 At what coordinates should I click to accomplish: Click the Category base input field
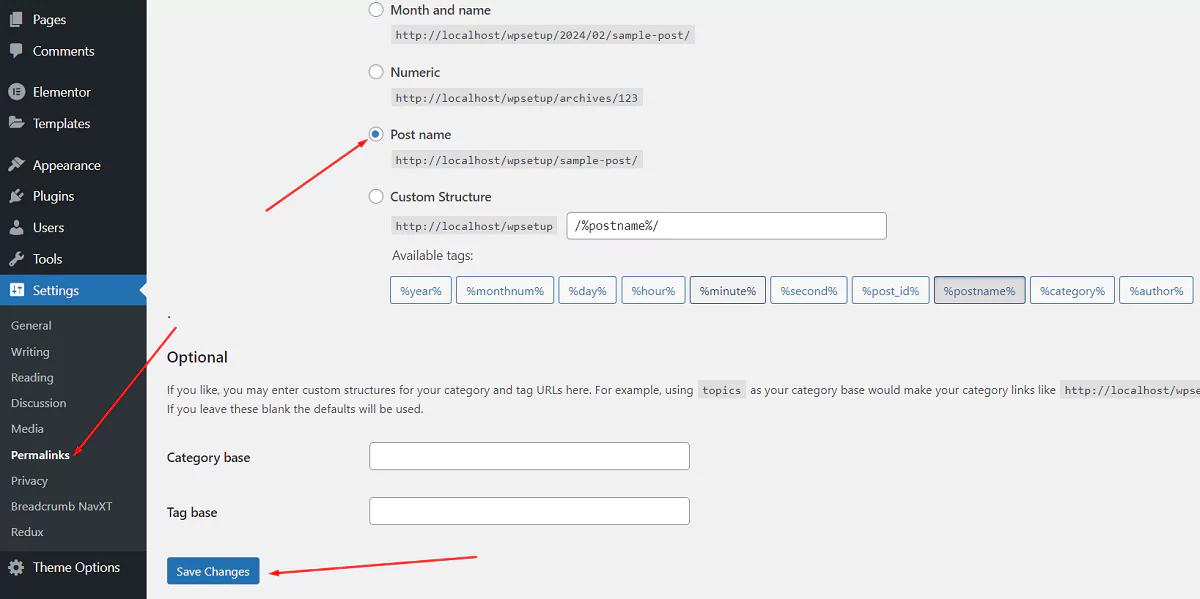point(529,456)
